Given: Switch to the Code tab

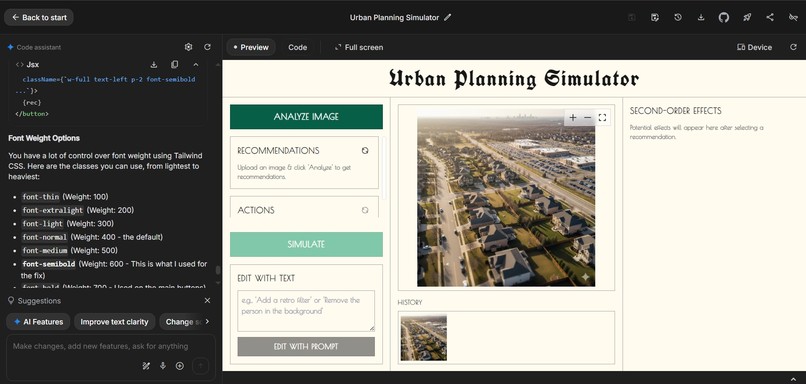Looking at the screenshot, I should pos(297,47).
